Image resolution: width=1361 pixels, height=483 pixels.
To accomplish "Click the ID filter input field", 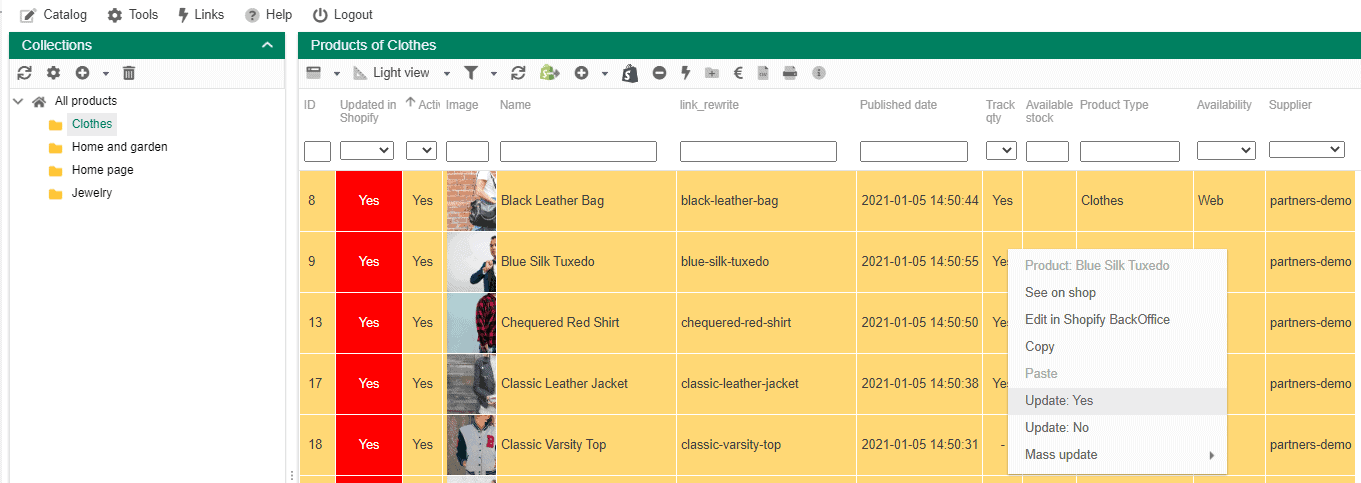I will pyautogui.click(x=317, y=151).
